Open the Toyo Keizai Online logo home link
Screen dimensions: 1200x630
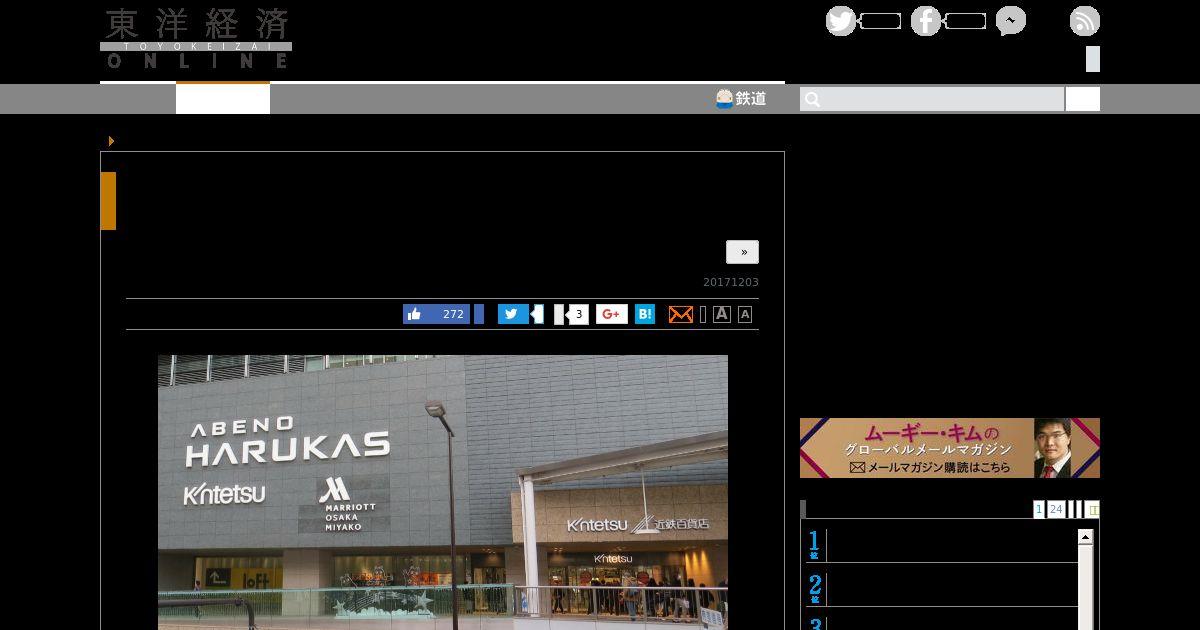point(196,38)
